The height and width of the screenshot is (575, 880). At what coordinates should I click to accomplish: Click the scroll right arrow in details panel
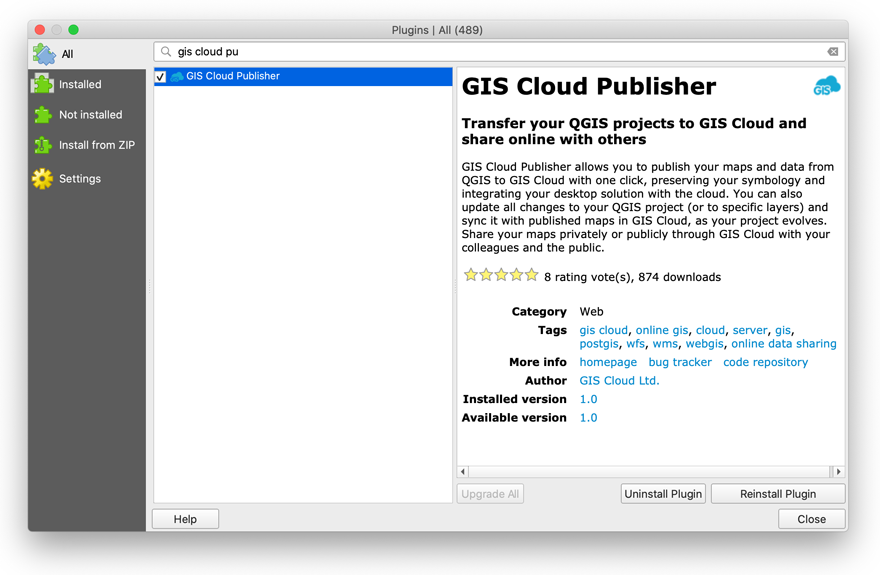tap(838, 472)
